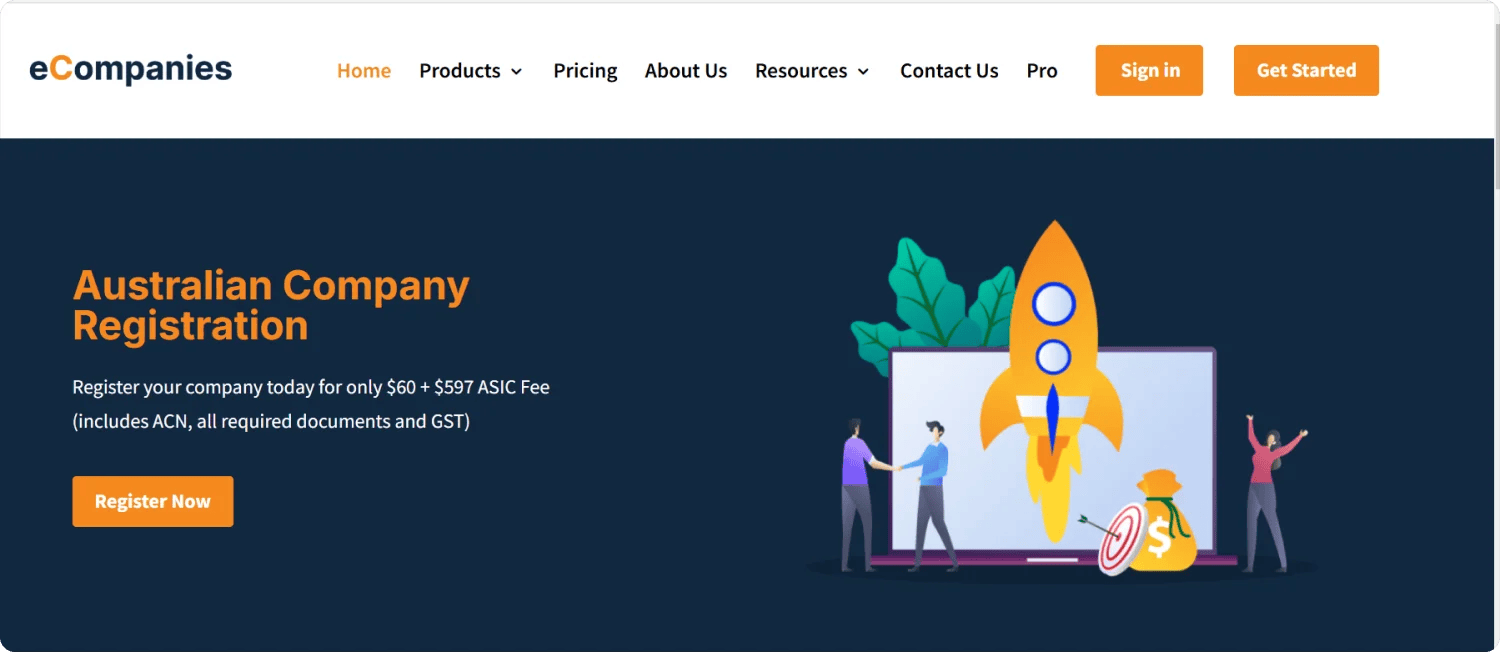This screenshot has width=1500, height=653.
Task: Open the Home menu item
Action: click(x=364, y=71)
